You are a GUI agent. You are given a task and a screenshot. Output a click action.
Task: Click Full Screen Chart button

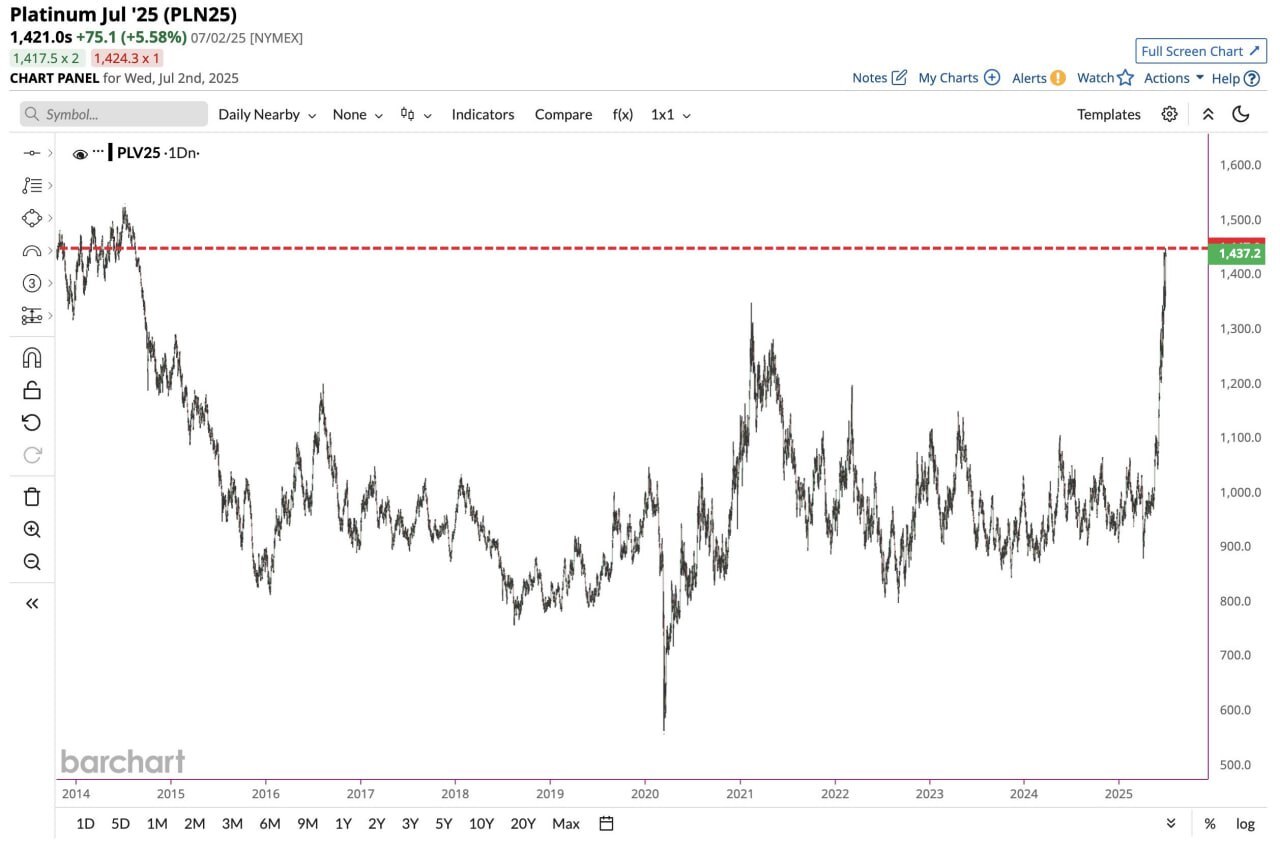(x=1201, y=51)
